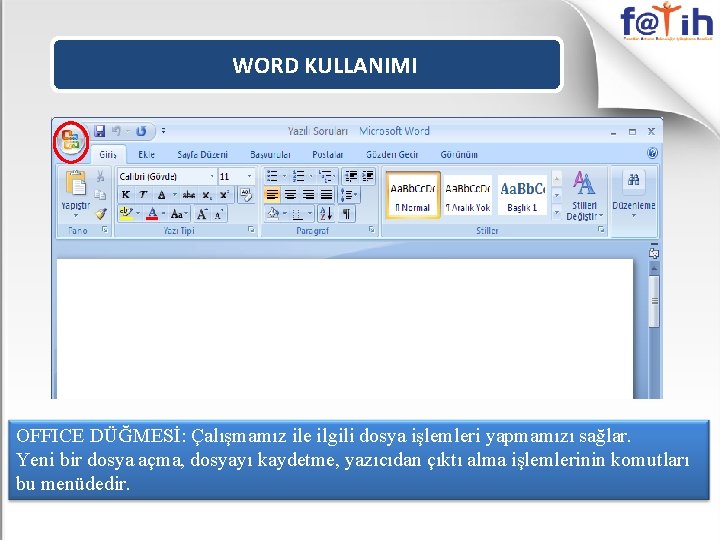Screen dimensions: 720x540
Task: Toggle Bold (K) formatting
Action: pos(126,195)
